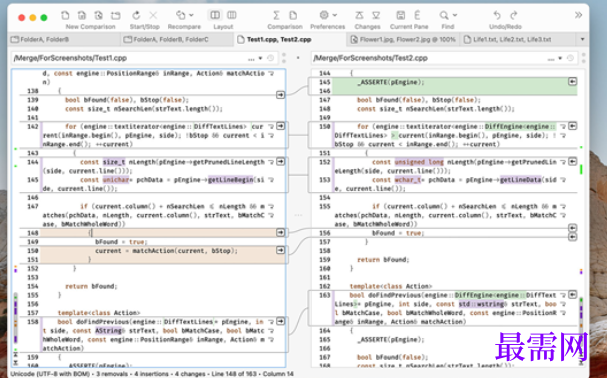This screenshot has height=378, width=607.
Task: Create a new folder comparison
Action: click(x=115, y=15)
